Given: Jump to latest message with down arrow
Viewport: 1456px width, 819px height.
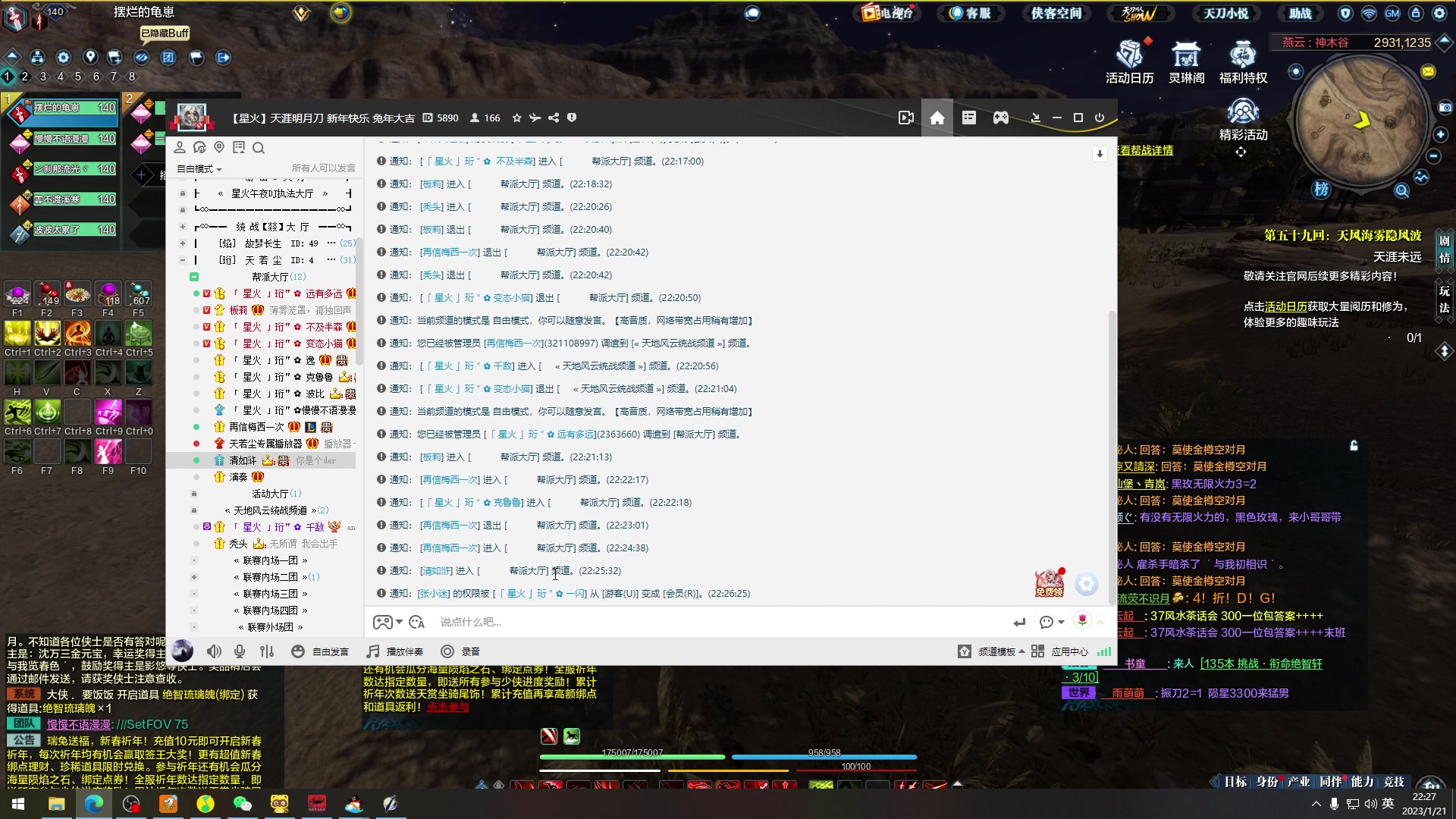Looking at the screenshot, I should tap(1100, 154).
